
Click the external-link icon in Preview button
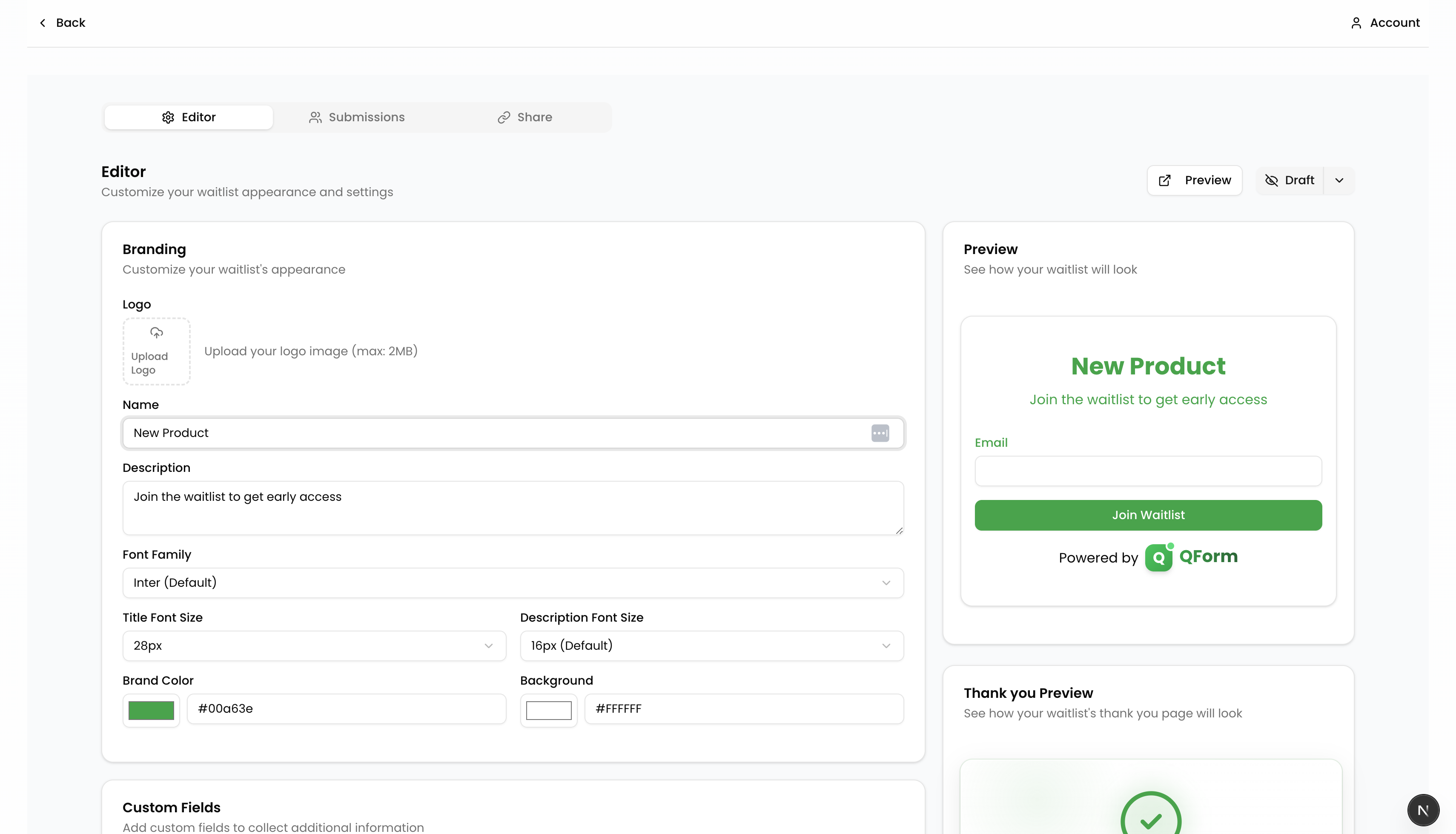pos(1164,180)
